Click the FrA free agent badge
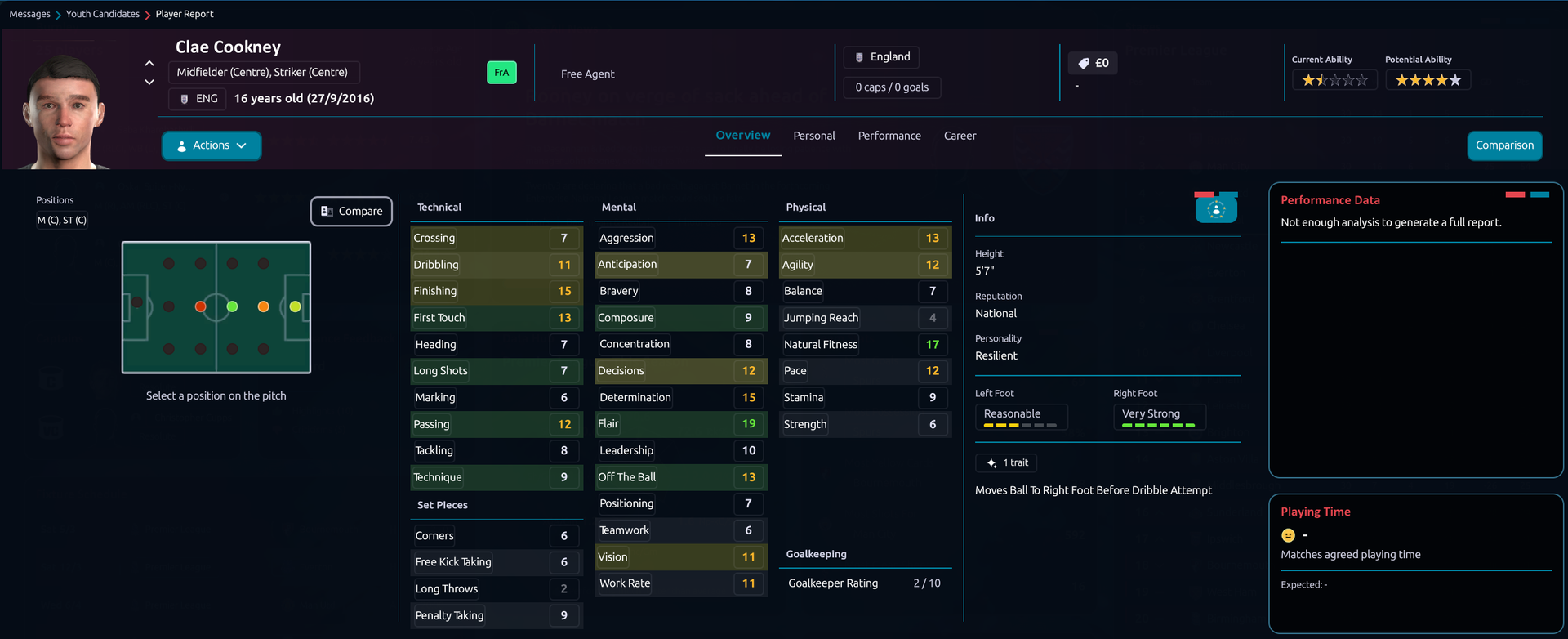Screen dimensions: 1568x639 pos(501,73)
